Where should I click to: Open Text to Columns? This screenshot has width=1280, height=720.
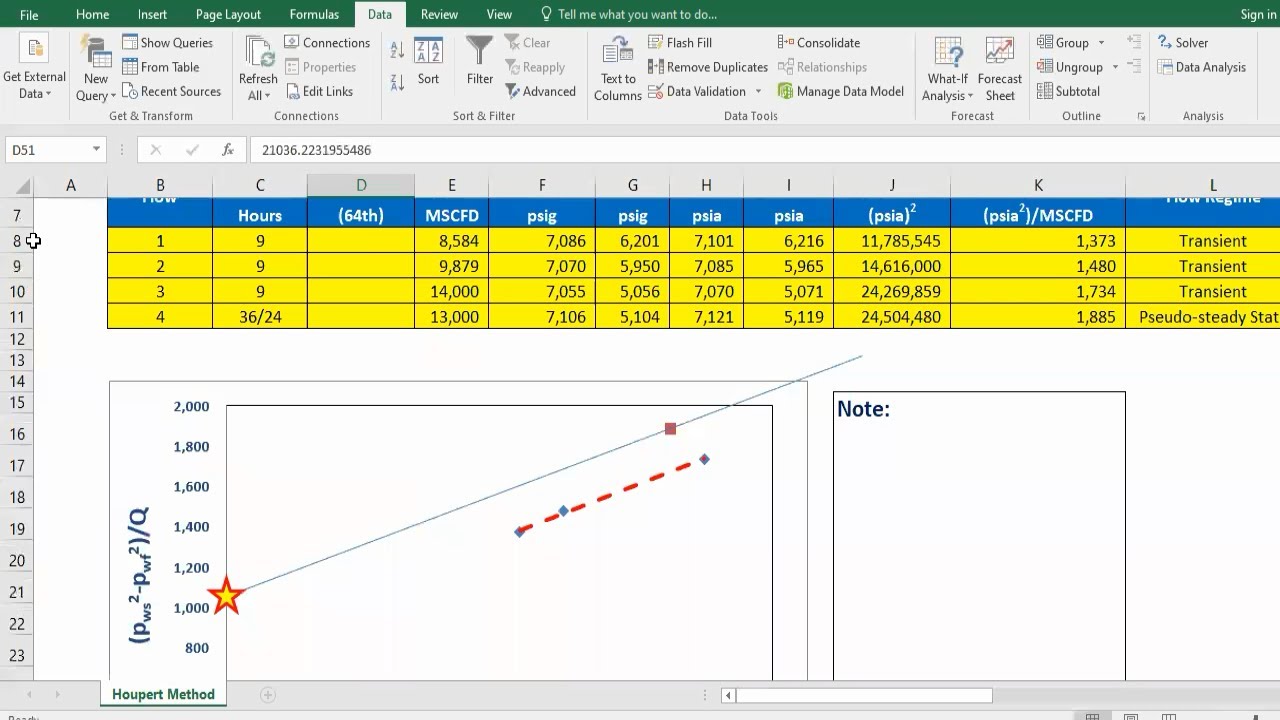(x=618, y=68)
